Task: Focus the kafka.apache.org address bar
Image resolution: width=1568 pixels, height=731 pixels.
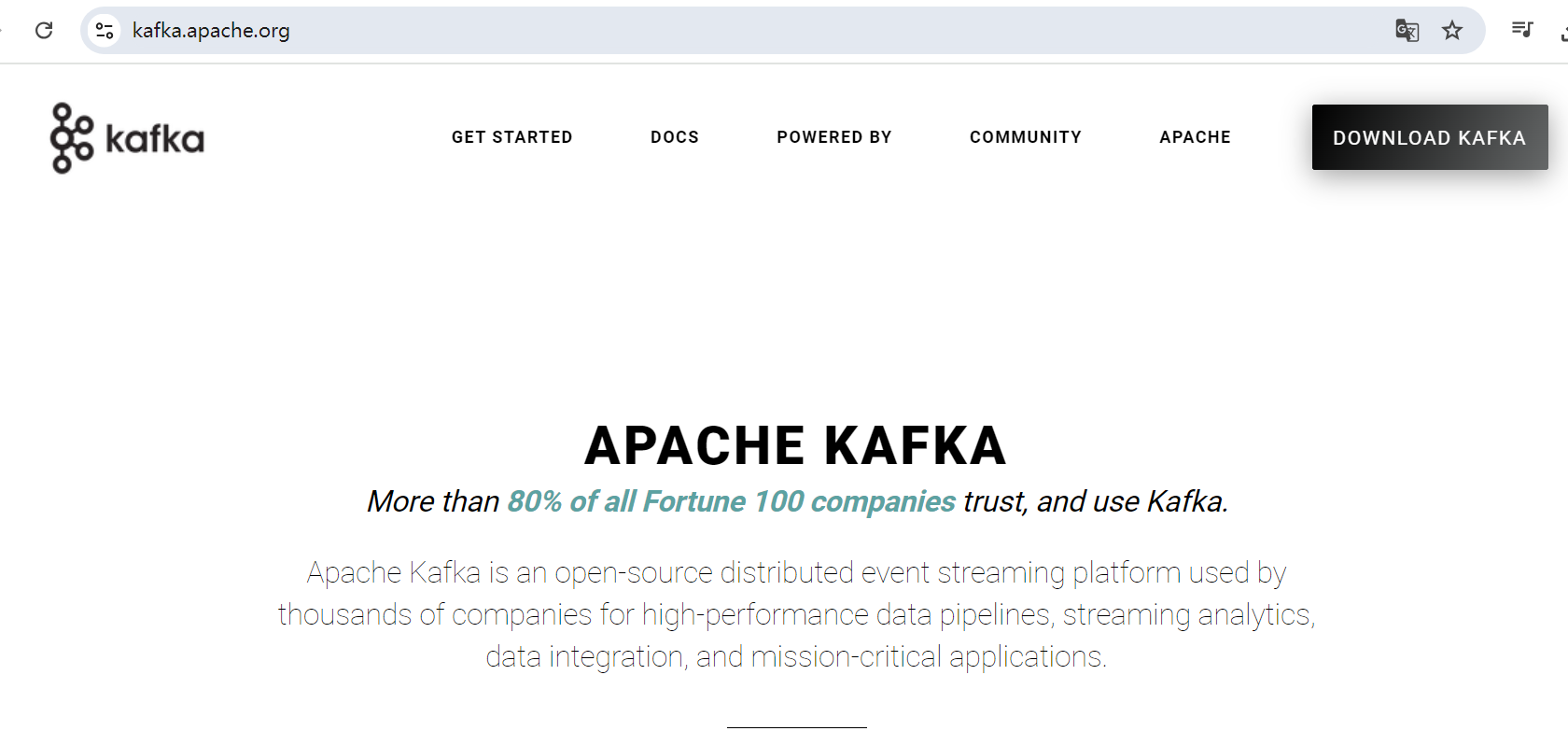Action: pyautogui.click(x=653, y=31)
